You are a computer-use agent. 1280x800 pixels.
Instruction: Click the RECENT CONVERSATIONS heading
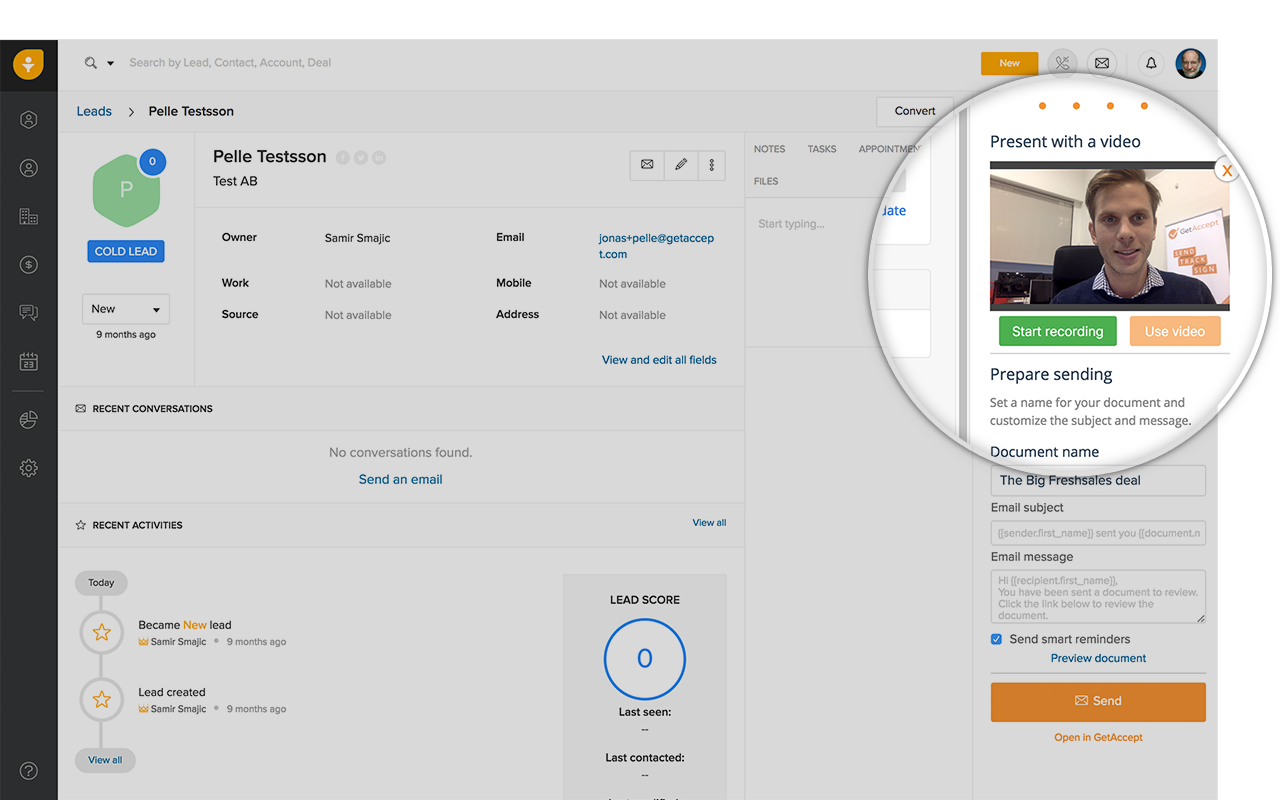(152, 408)
